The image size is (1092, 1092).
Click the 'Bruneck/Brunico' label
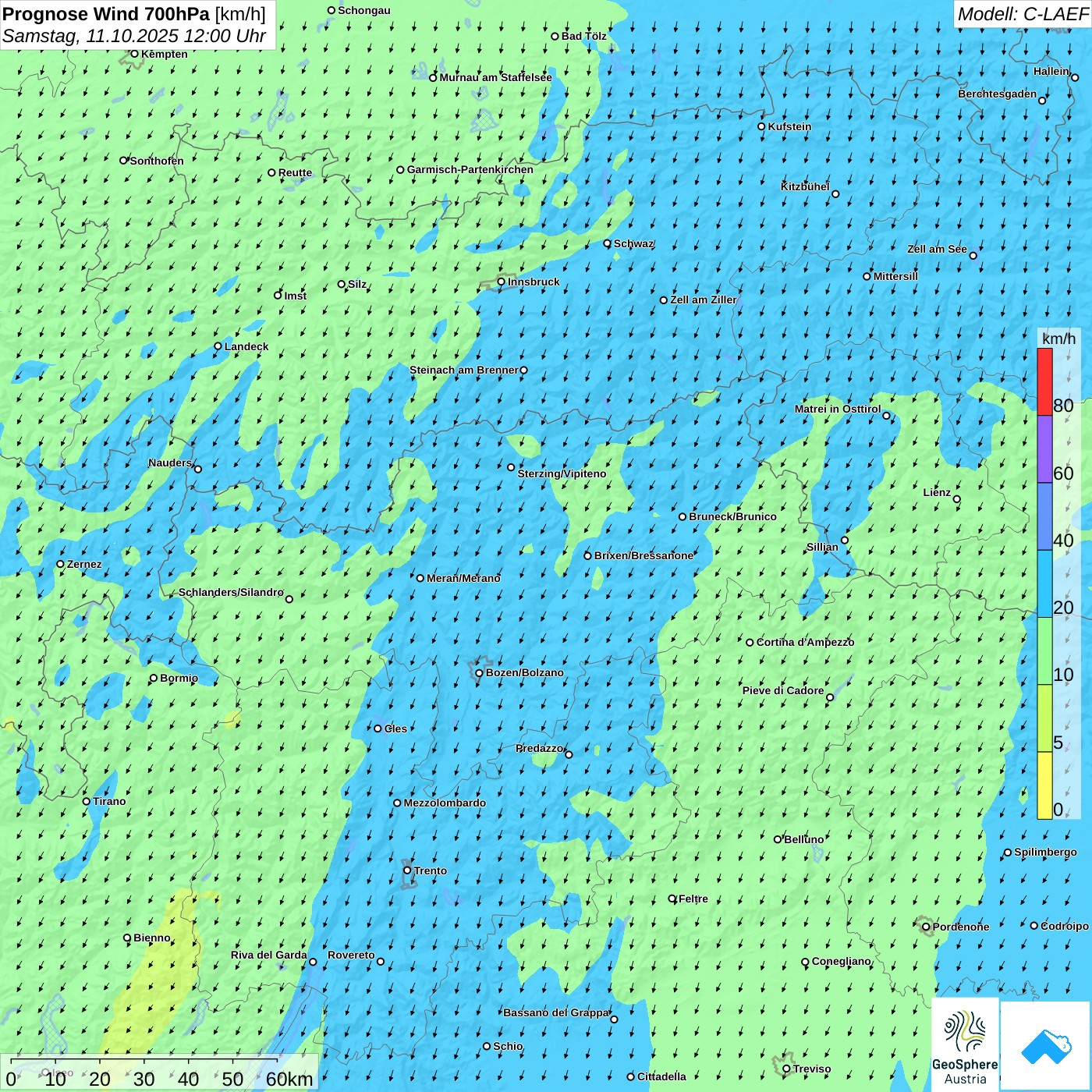(733, 516)
